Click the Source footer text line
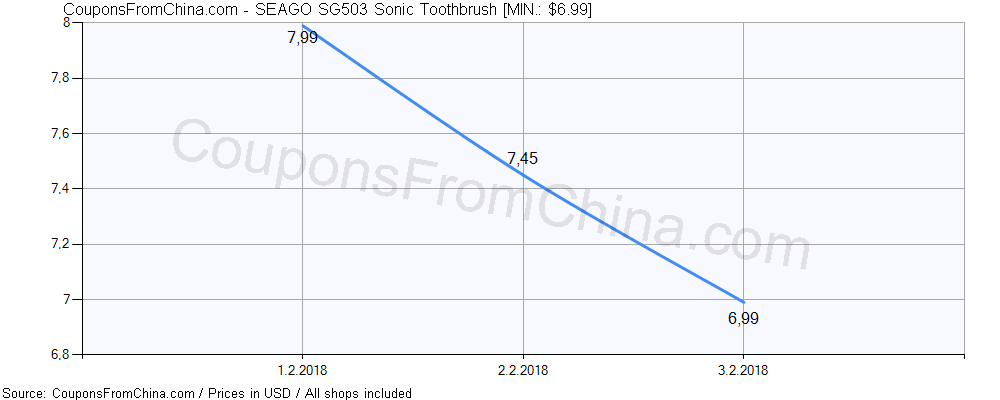This screenshot has width=1000, height=400. [x=206, y=393]
